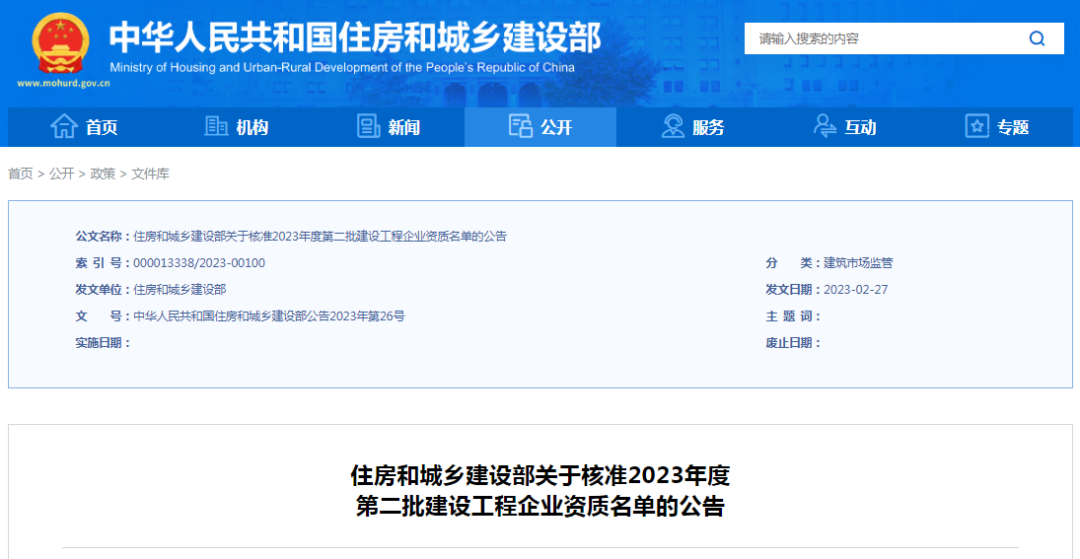Click the 文号 value ending 2023年第26号
The height and width of the screenshot is (559, 1080).
click(269, 316)
